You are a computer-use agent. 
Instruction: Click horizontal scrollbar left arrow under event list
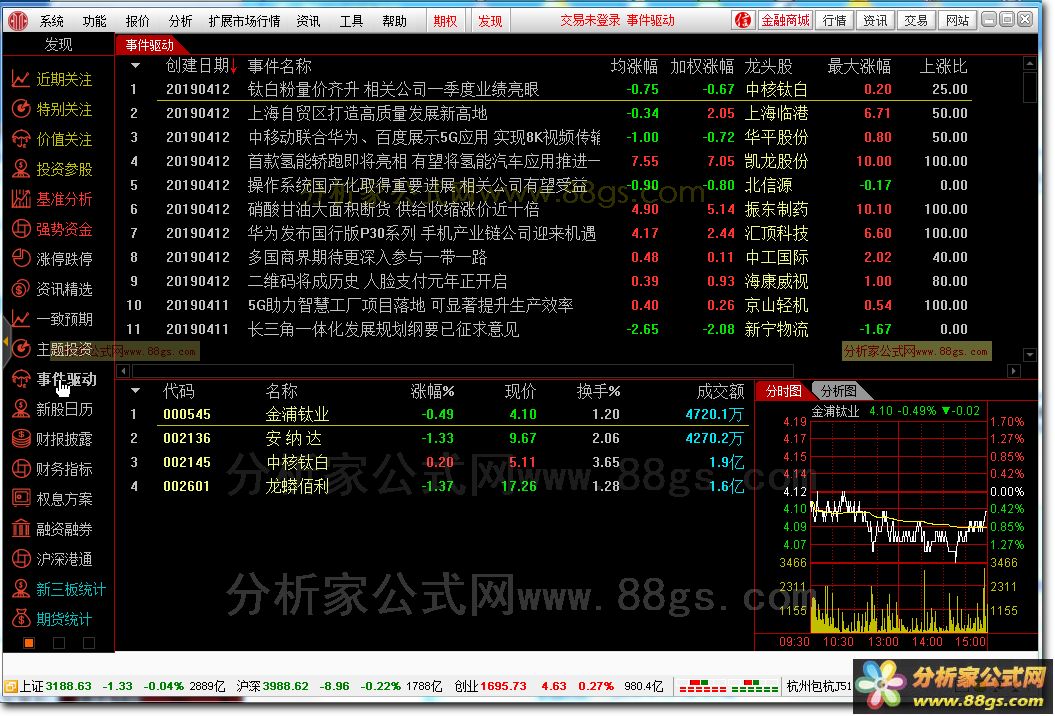pyautogui.click(x=123, y=371)
